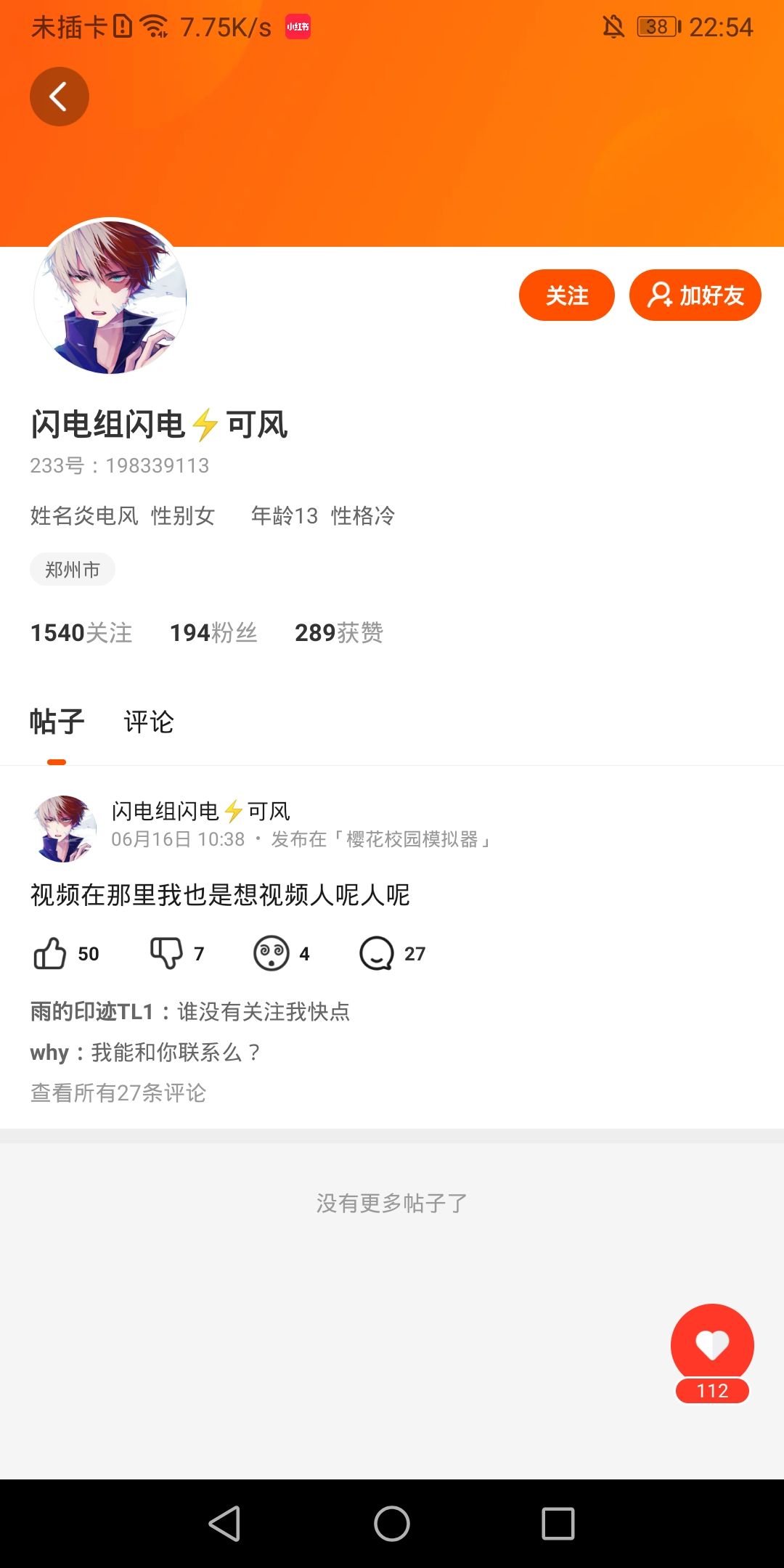Tap the Android home circle button
Screen dimensions: 784x1568
(x=392, y=1523)
